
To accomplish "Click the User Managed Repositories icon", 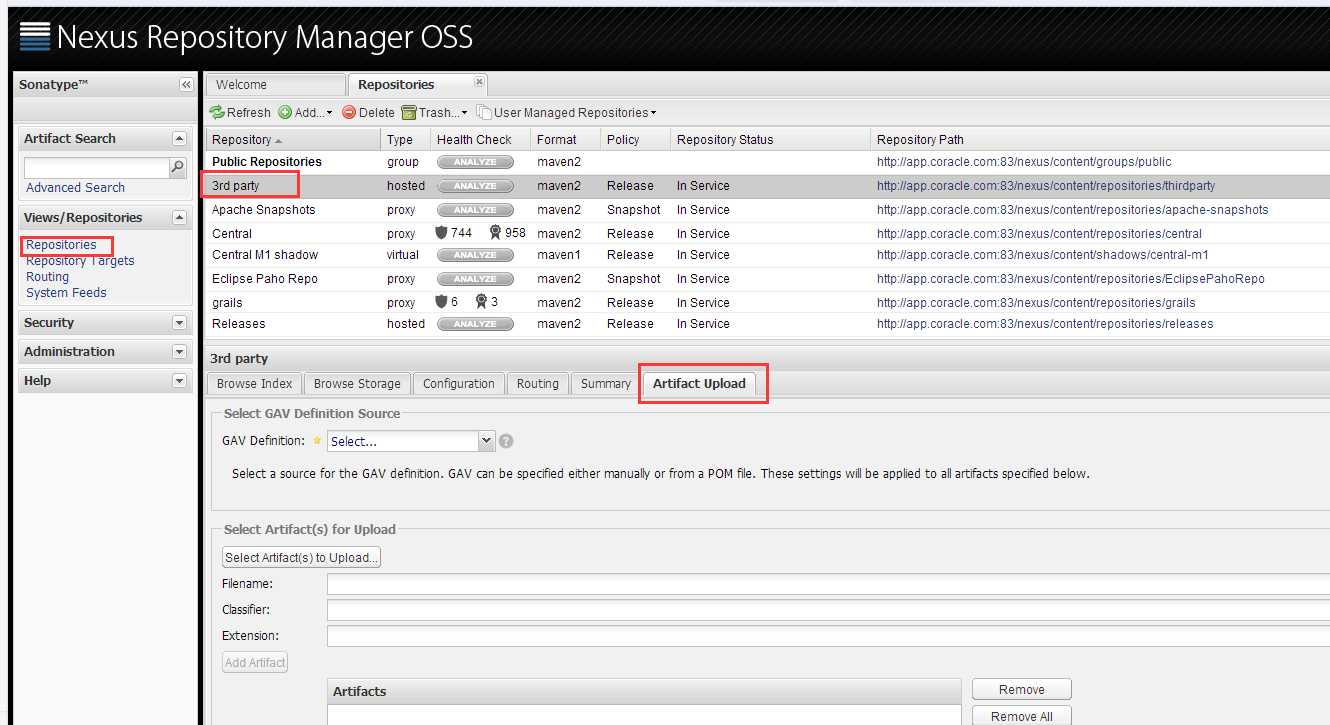I will (x=484, y=113).
